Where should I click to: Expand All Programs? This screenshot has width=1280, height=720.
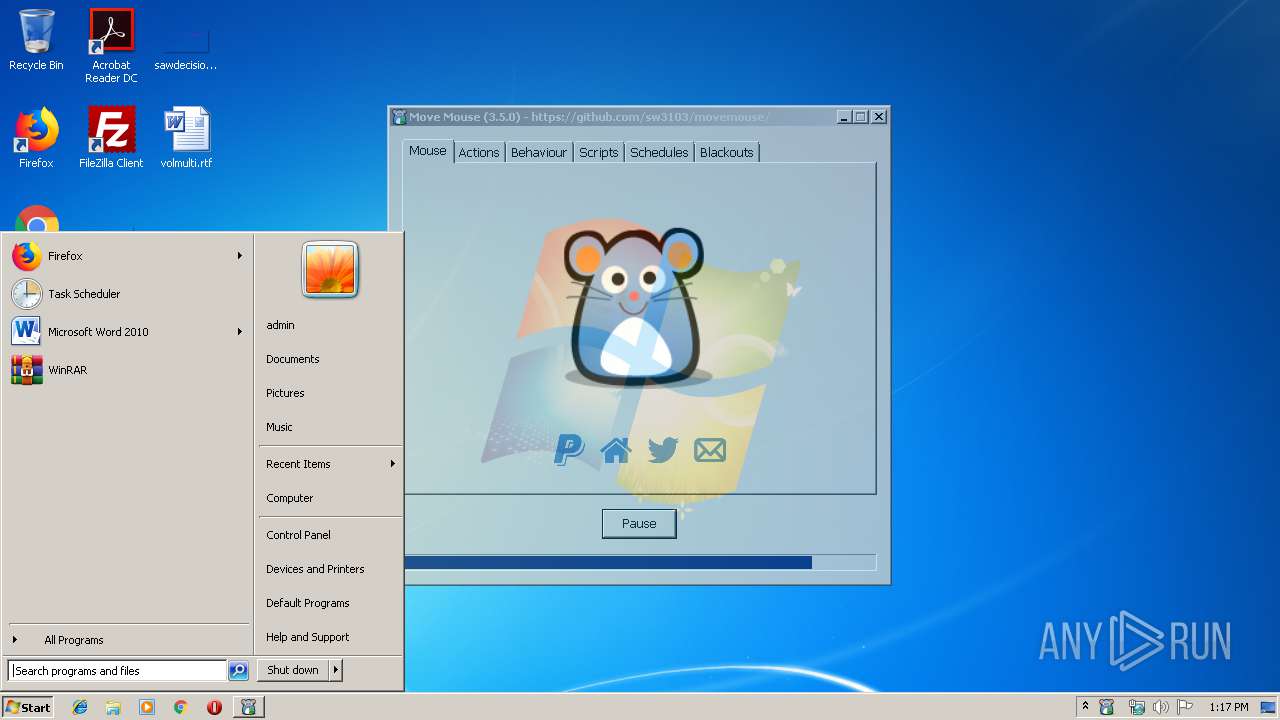[127, 640]
